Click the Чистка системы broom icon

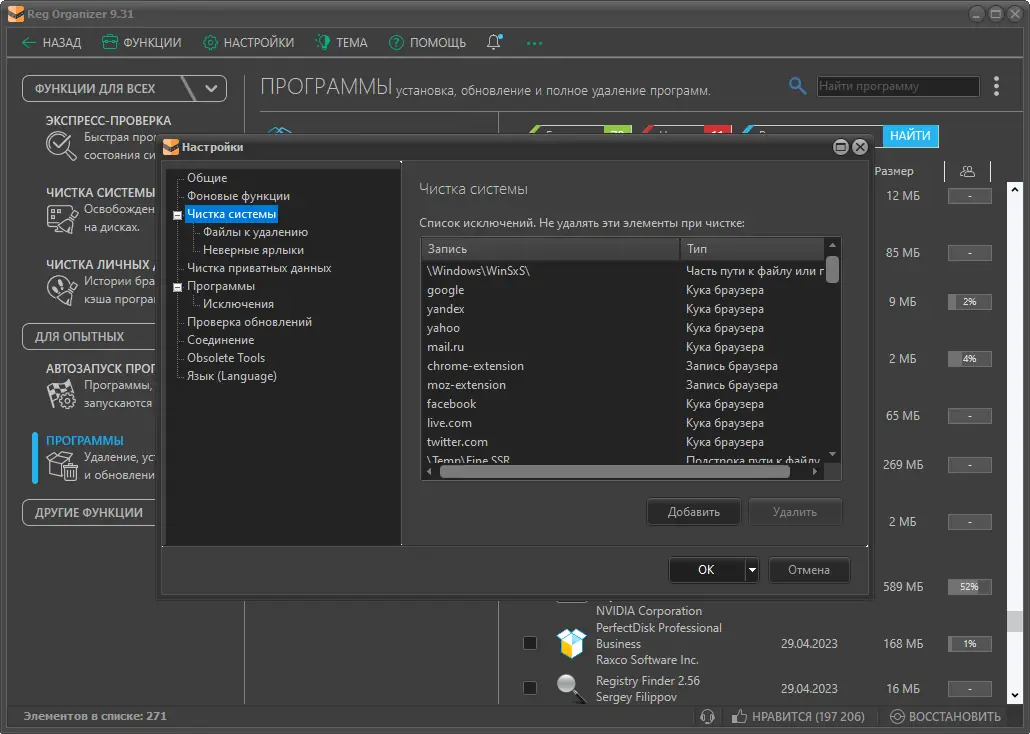[62, 219]
